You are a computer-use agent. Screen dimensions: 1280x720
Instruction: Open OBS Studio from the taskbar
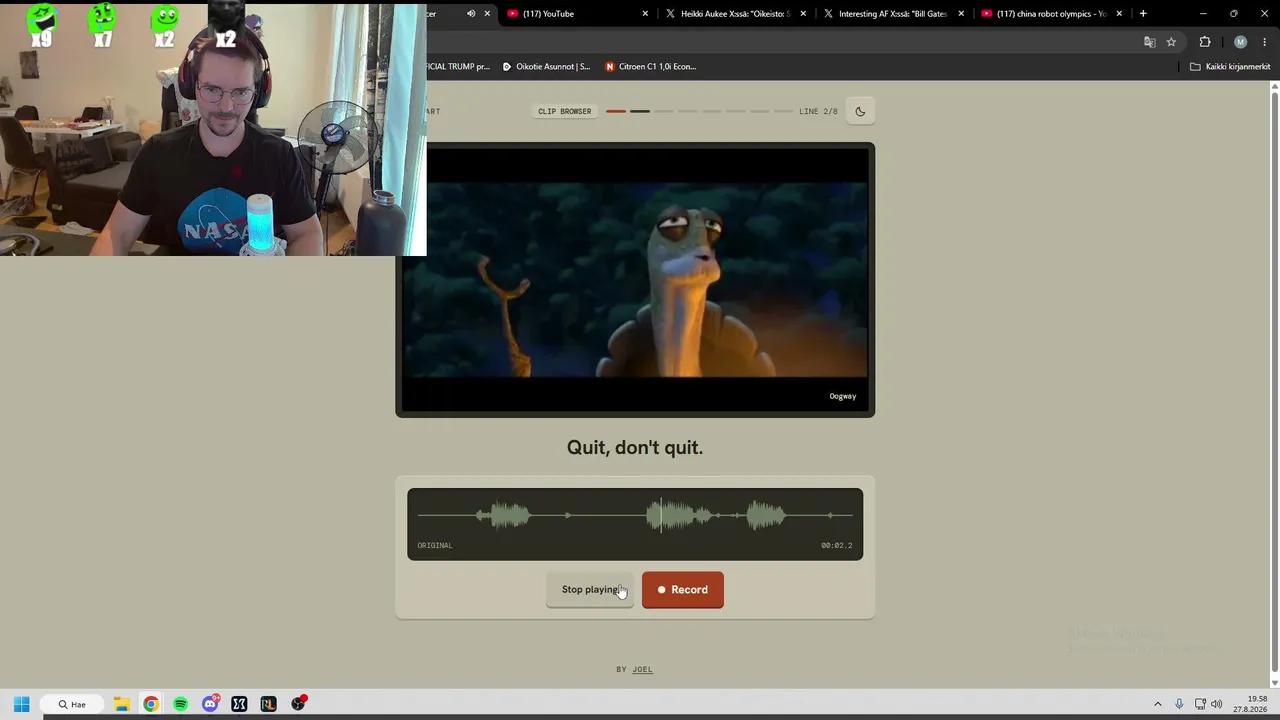pos(298,704)
